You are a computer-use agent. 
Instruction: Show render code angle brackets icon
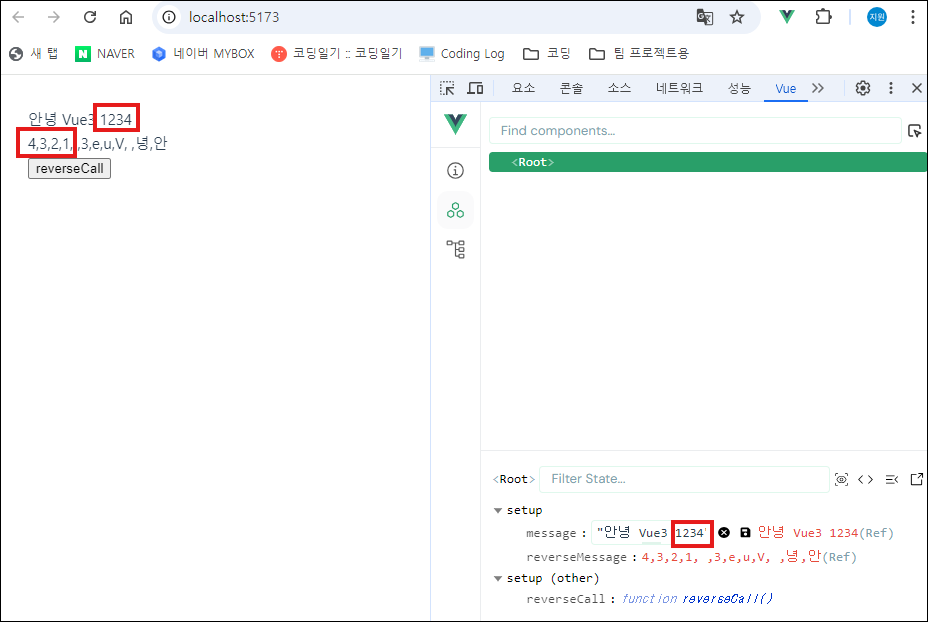click(x=865, y=479)
